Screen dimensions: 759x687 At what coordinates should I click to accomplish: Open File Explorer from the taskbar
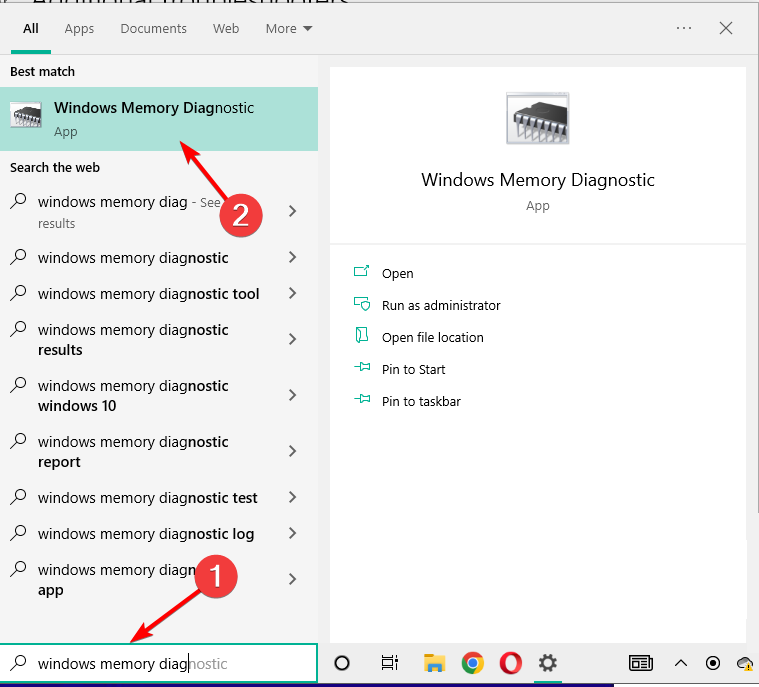(x=434, y=663)
